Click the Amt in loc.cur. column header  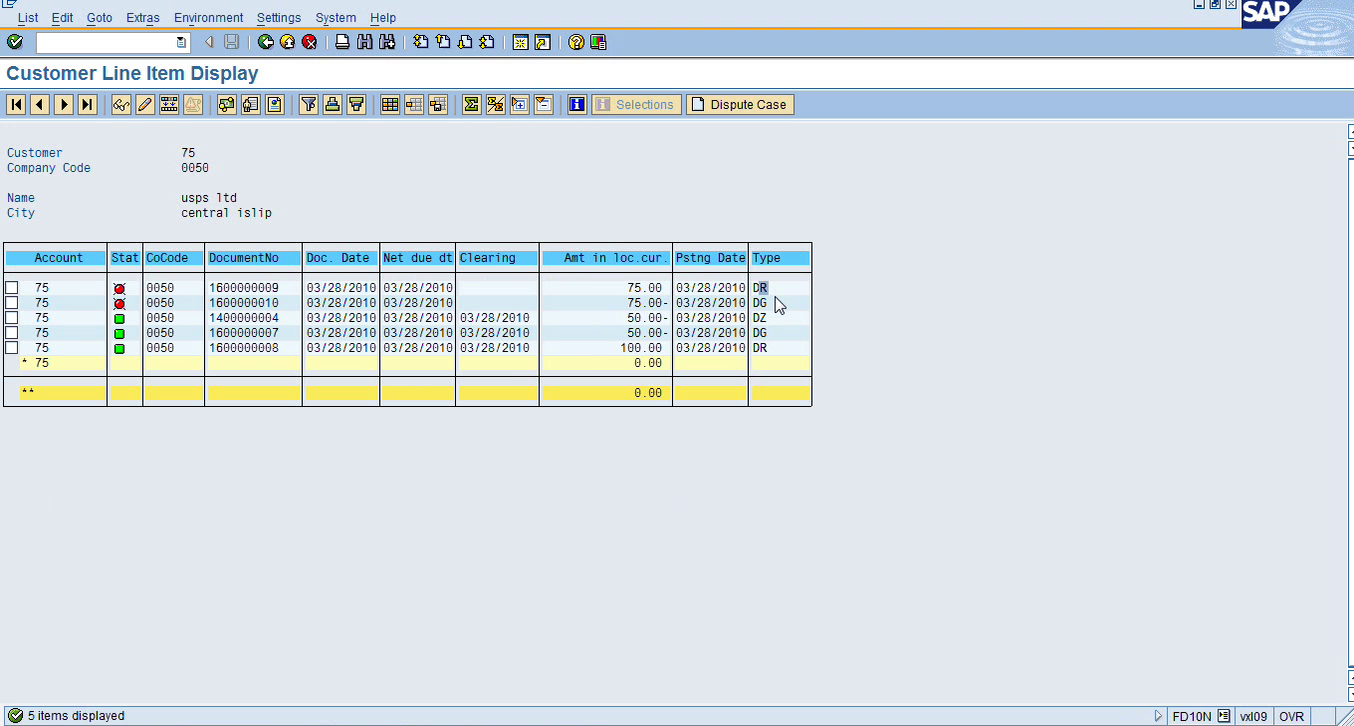(606, 258)
